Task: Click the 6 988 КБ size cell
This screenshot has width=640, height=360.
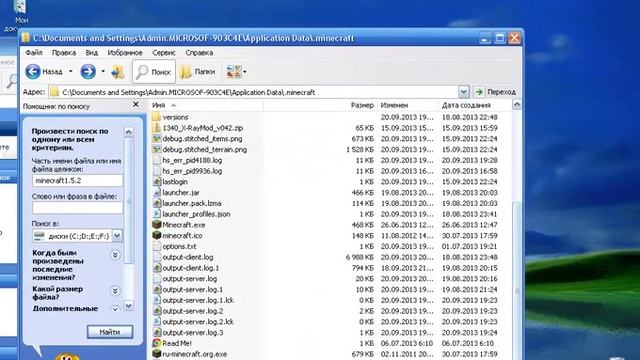Action: click(360, 257)
